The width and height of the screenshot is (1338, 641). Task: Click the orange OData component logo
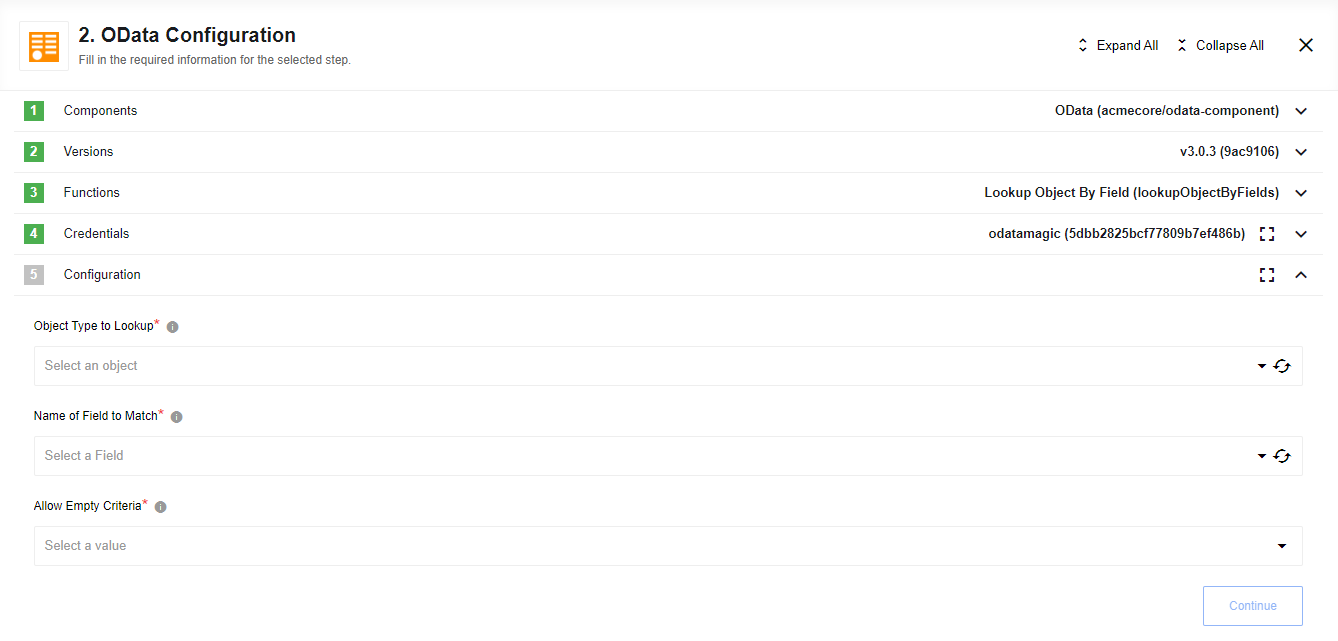tap(42, 46)
